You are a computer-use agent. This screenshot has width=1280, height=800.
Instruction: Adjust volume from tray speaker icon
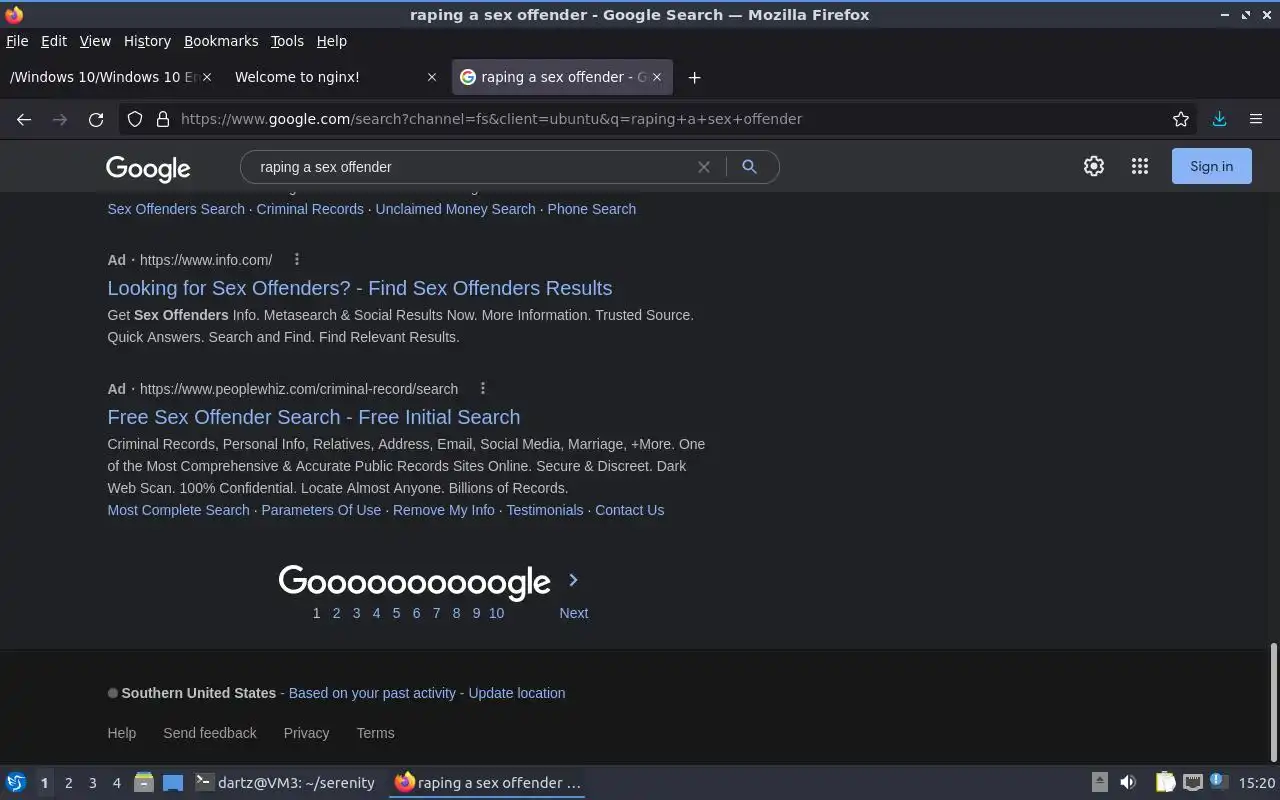(x=1128, y=782)
